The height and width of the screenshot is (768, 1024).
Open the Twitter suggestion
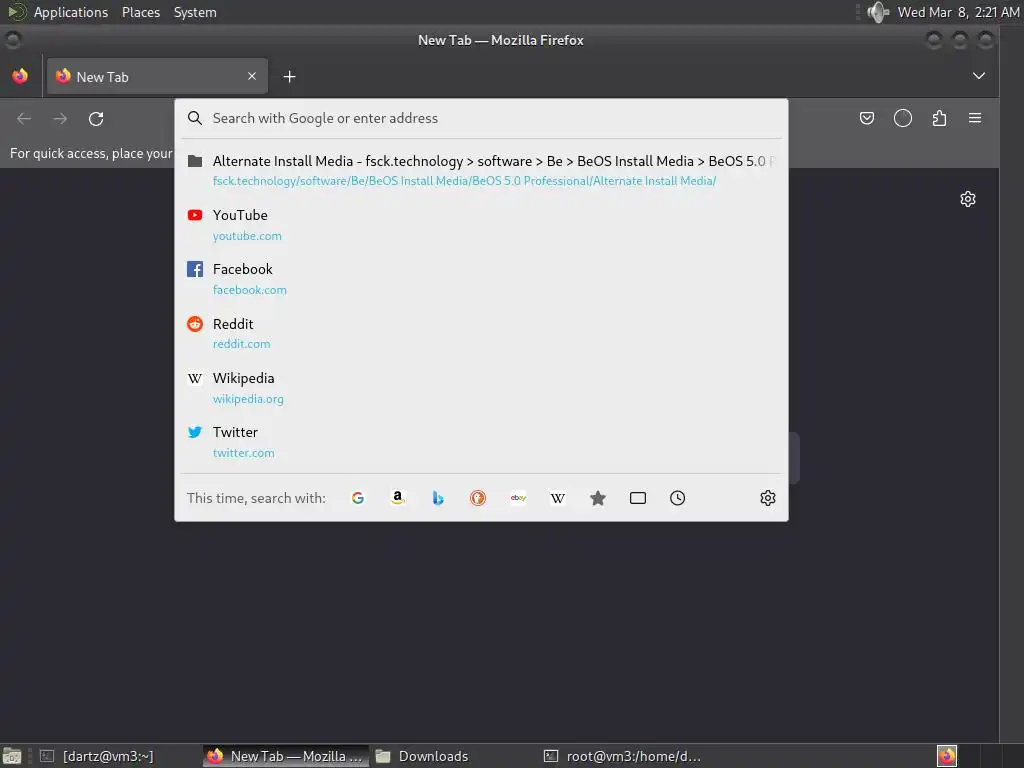[481, 442]
